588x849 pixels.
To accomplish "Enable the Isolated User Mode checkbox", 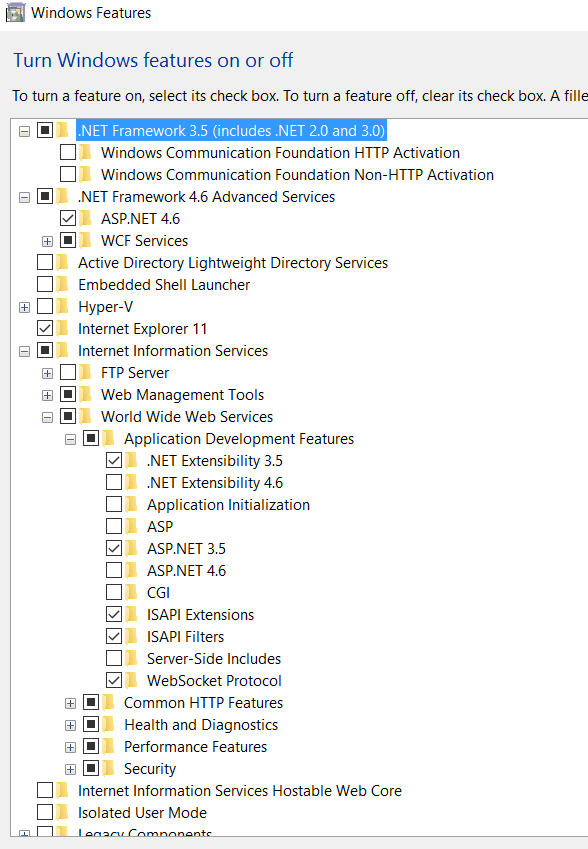I will (x=45, y=813).
